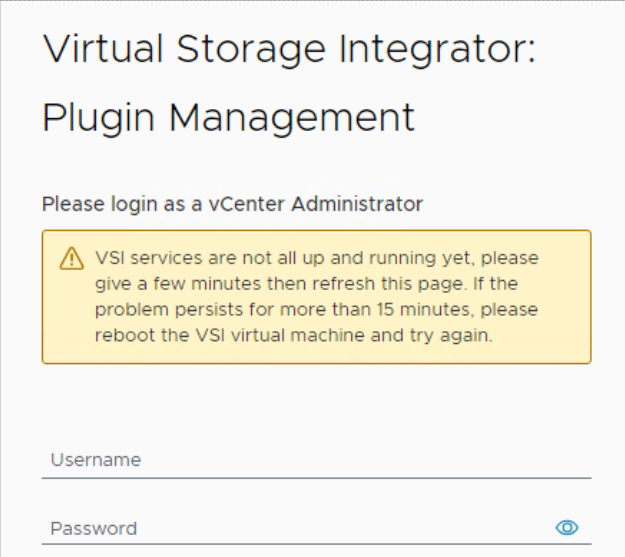
Task: Focus the Username input field
Action: click(316, 461)
